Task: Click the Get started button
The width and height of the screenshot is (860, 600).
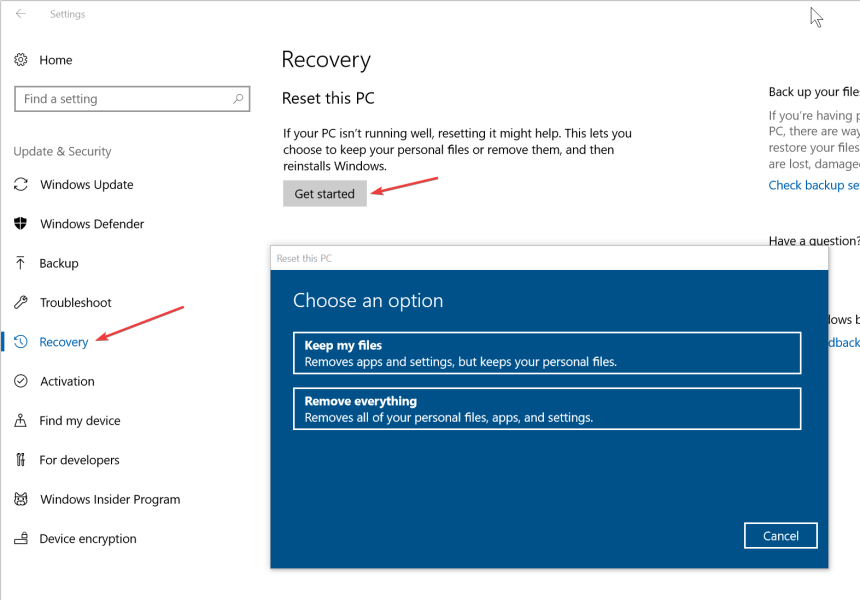Action: [x=324, y=194]
